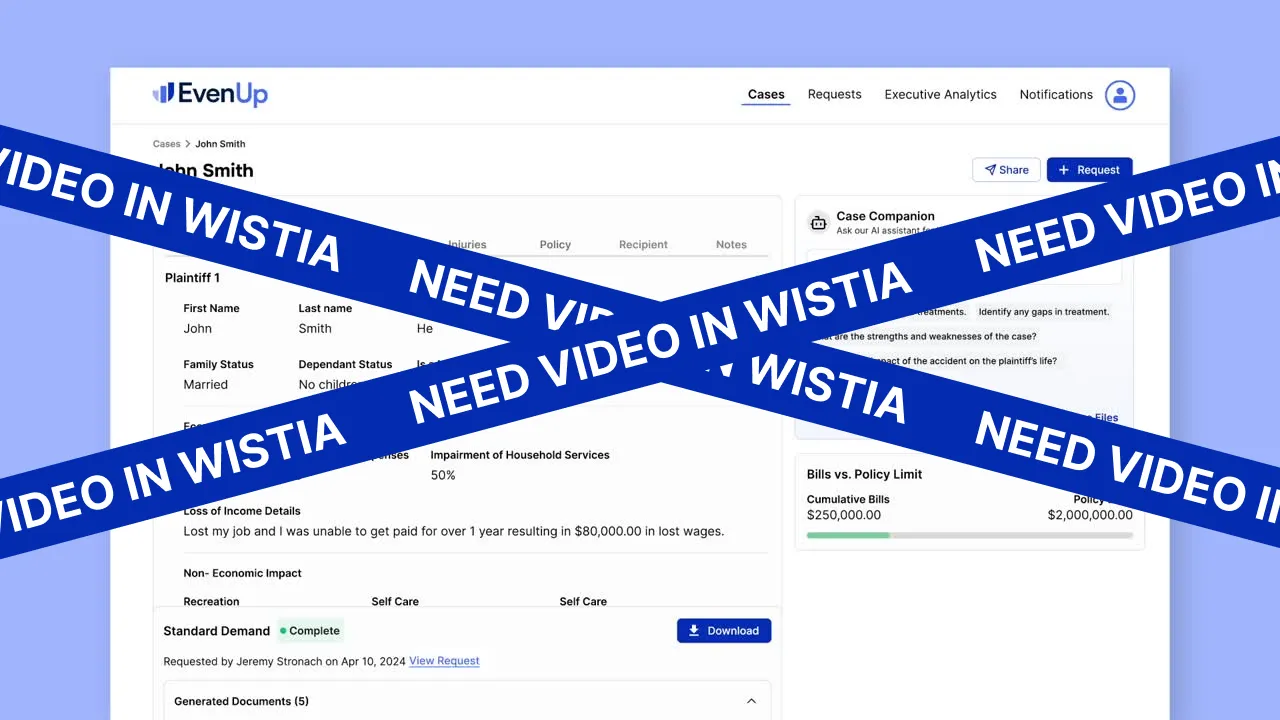
Task: Click the Cases breadcrumb link
Action: tap(166, 144)
